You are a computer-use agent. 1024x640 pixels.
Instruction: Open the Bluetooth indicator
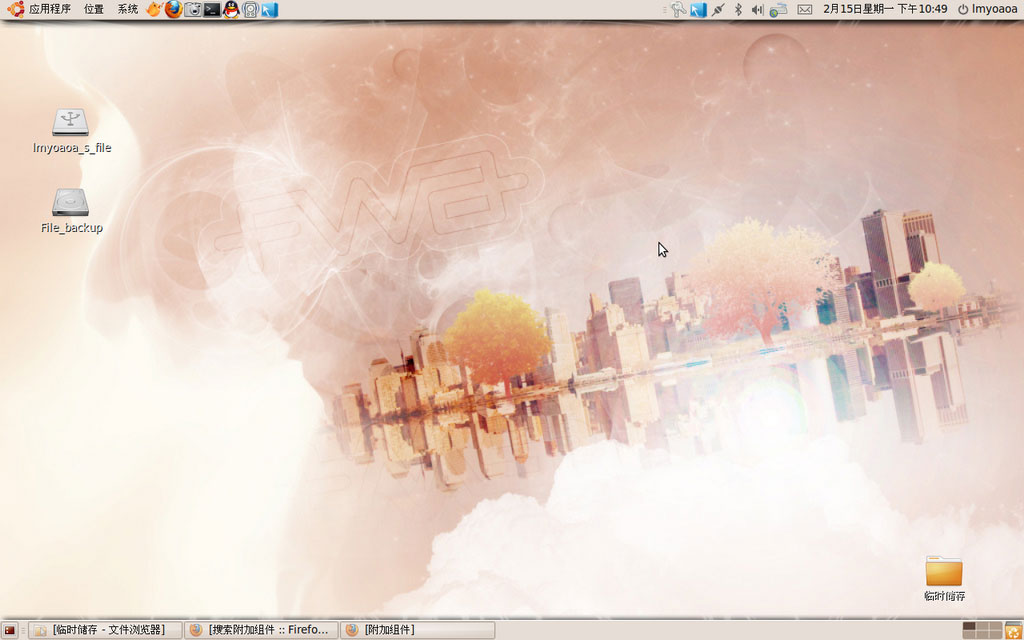[x=739, y=9]
